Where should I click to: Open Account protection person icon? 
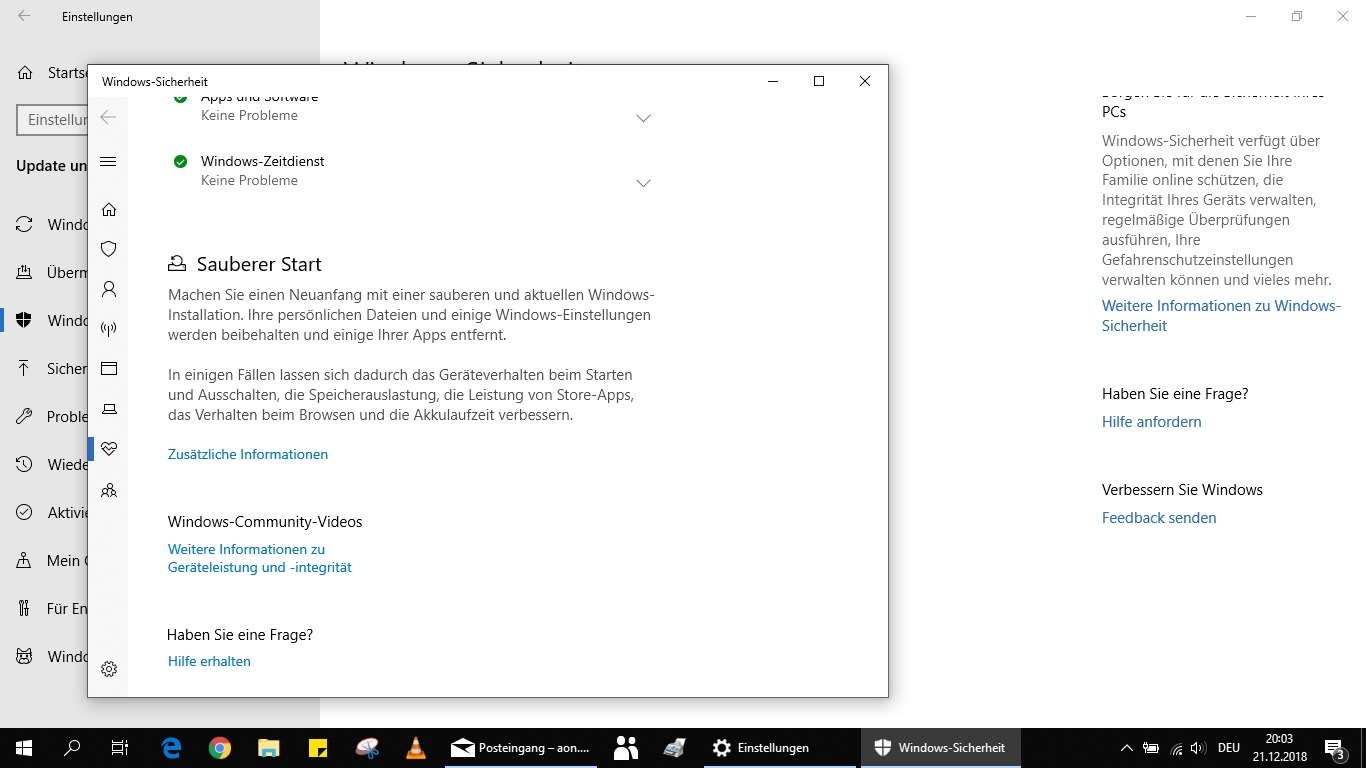pyautogui.click(x=109, y=289)
